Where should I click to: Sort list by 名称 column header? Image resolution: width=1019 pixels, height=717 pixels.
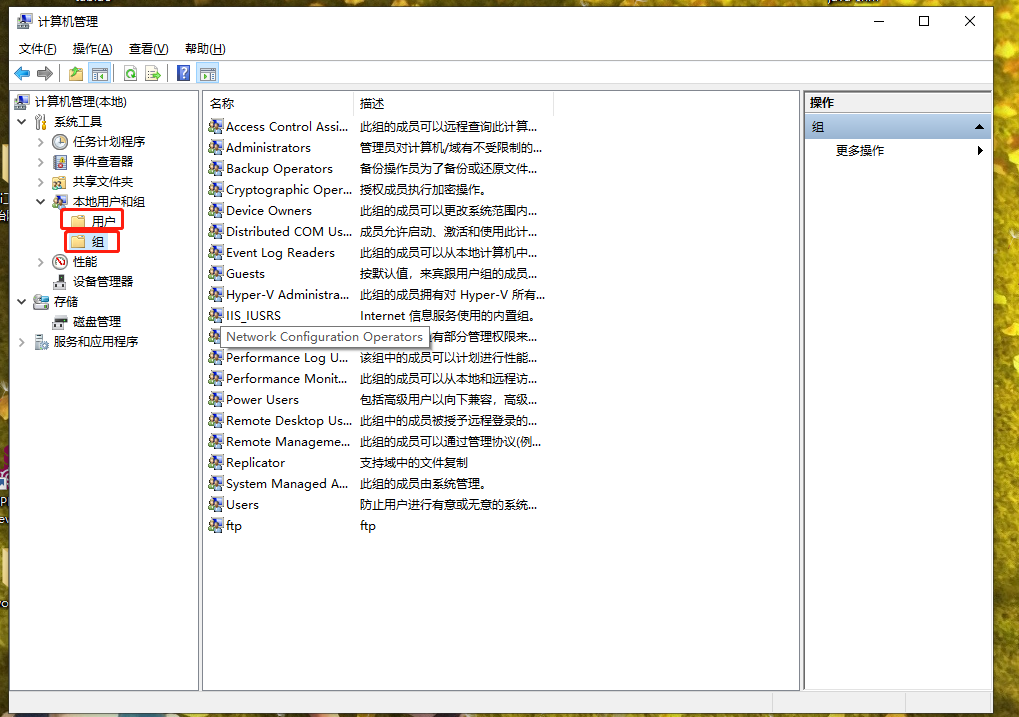point(278,103)
